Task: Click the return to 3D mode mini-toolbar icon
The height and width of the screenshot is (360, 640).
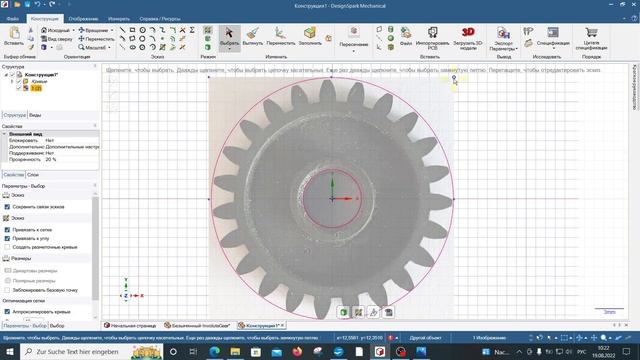Action: tap(344, 312)
